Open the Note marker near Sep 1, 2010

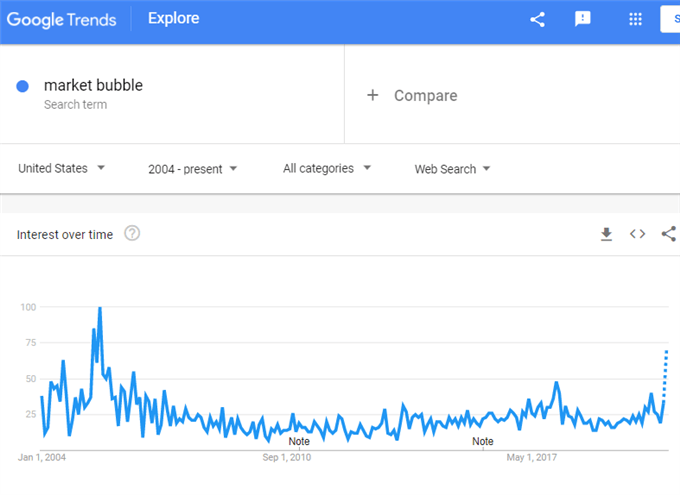pos(299,441)
